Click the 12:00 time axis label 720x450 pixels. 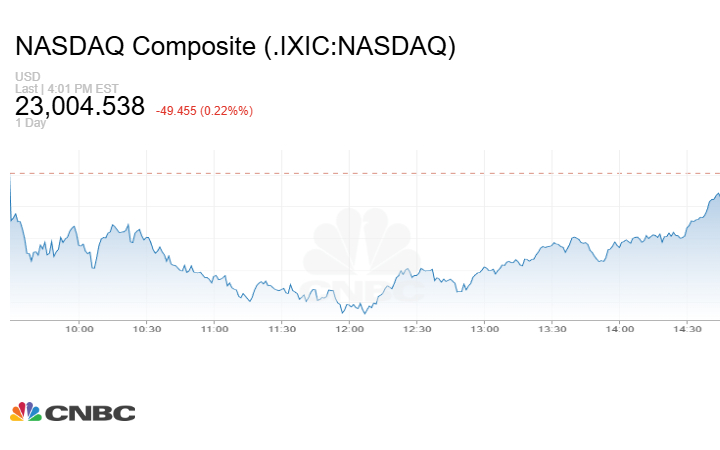[x=349, y=329]
